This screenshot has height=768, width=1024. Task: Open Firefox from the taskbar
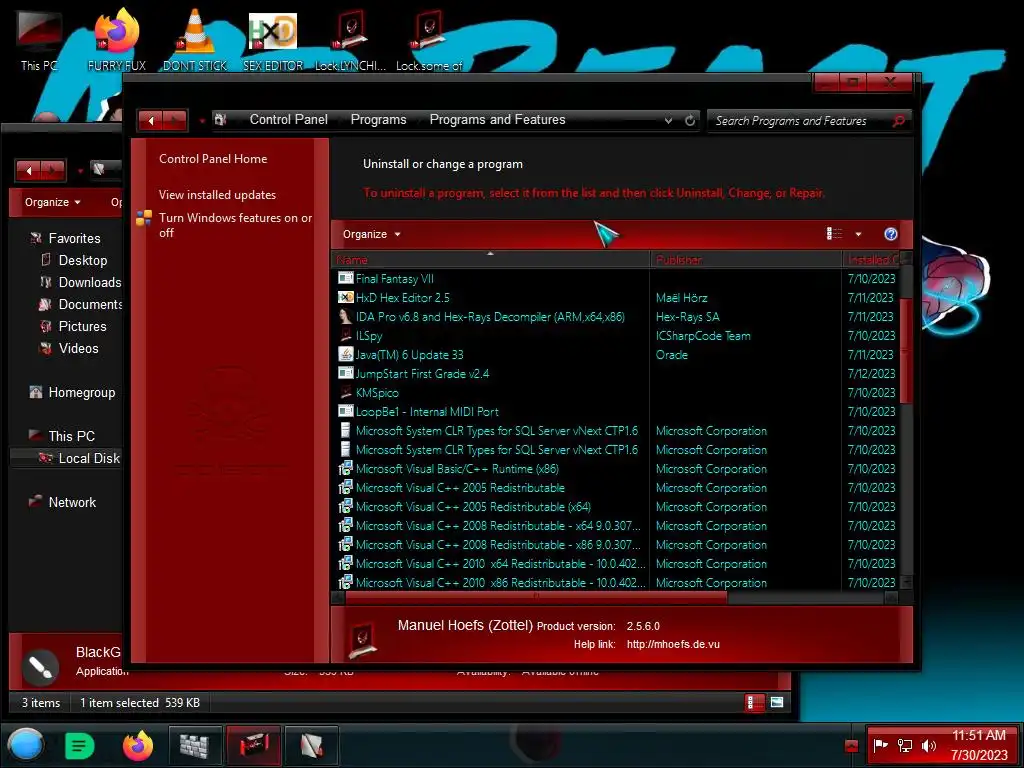coord(138,745)
